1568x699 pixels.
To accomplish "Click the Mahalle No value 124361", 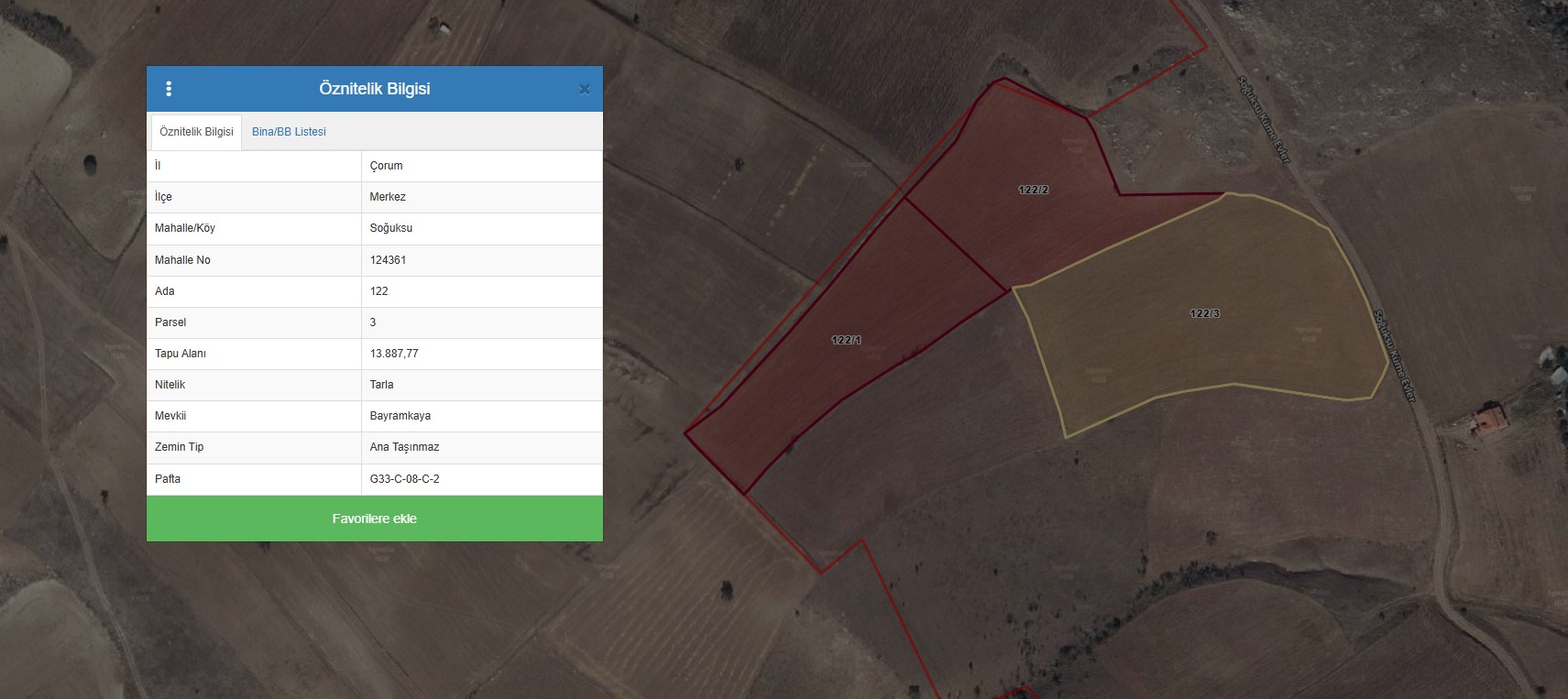I will (388, 260).
